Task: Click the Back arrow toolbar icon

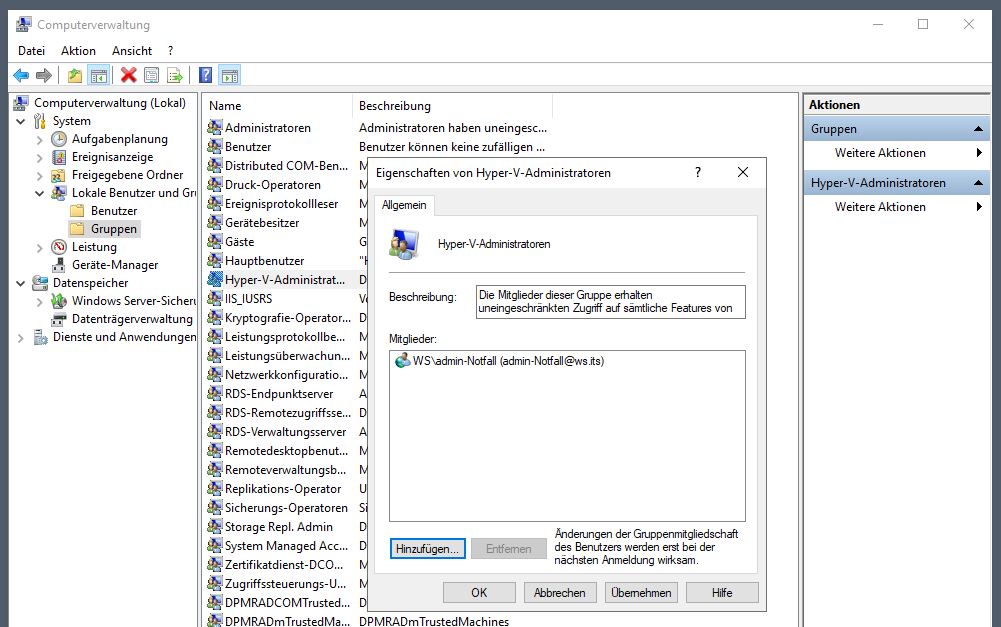Action: pos(21,75)
